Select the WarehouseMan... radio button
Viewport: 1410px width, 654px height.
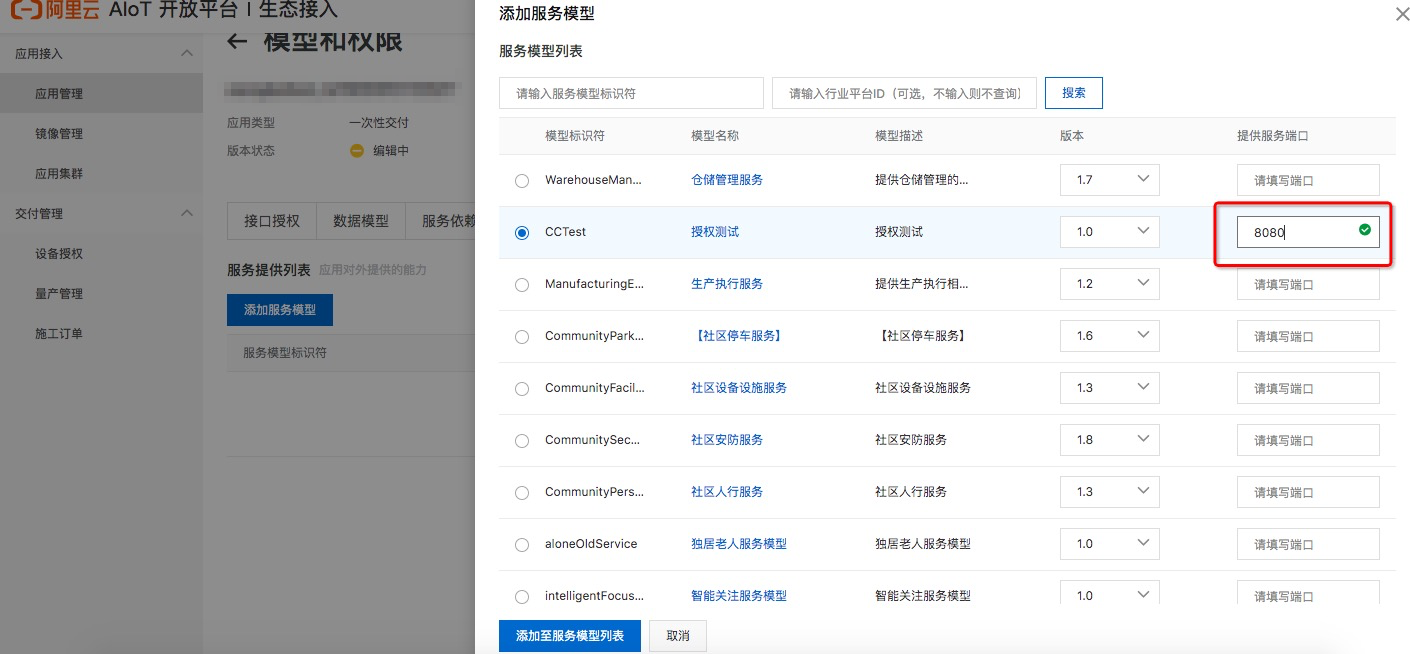(522, 181)
